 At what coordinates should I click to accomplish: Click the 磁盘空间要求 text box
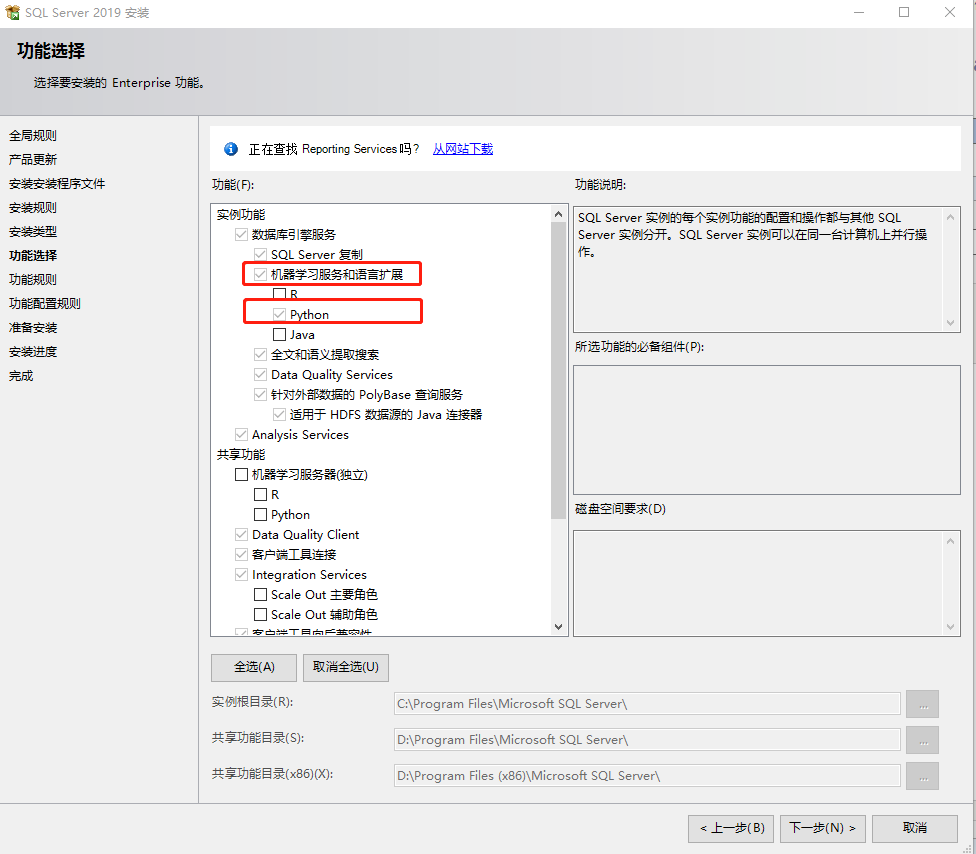point(766,583)
